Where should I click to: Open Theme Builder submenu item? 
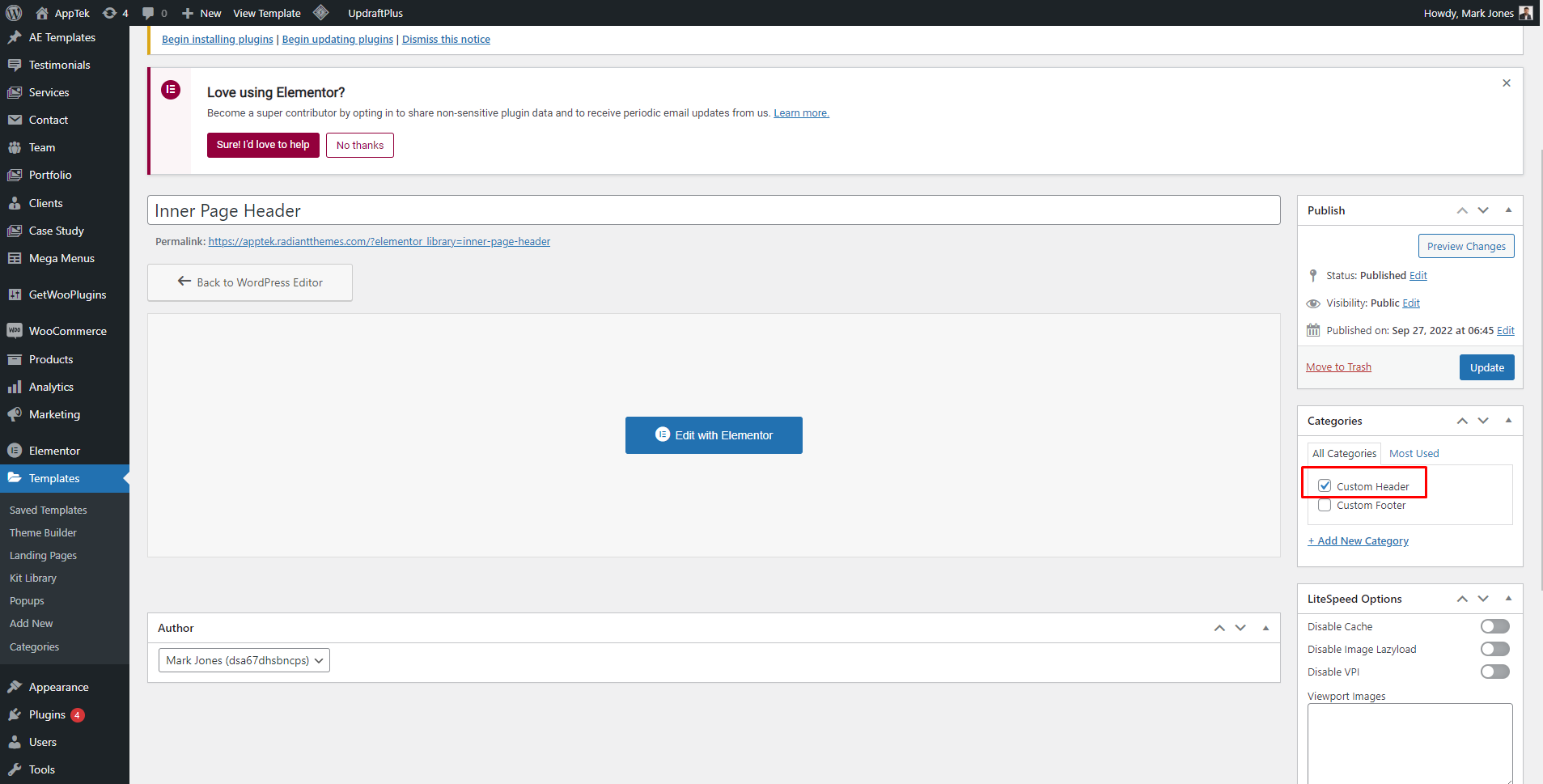[43, 533]
